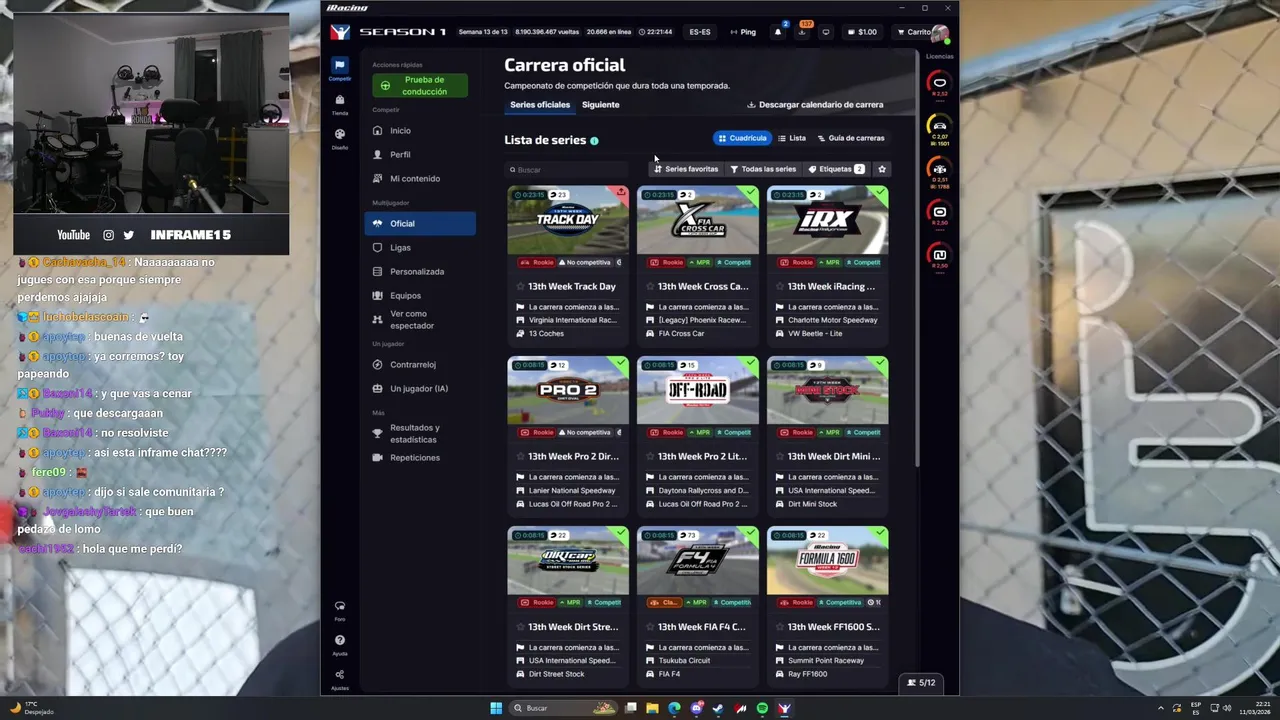Click Descargar calendario de carrera
Viewport: 1280px width, 720px height.
coord(815,105)
